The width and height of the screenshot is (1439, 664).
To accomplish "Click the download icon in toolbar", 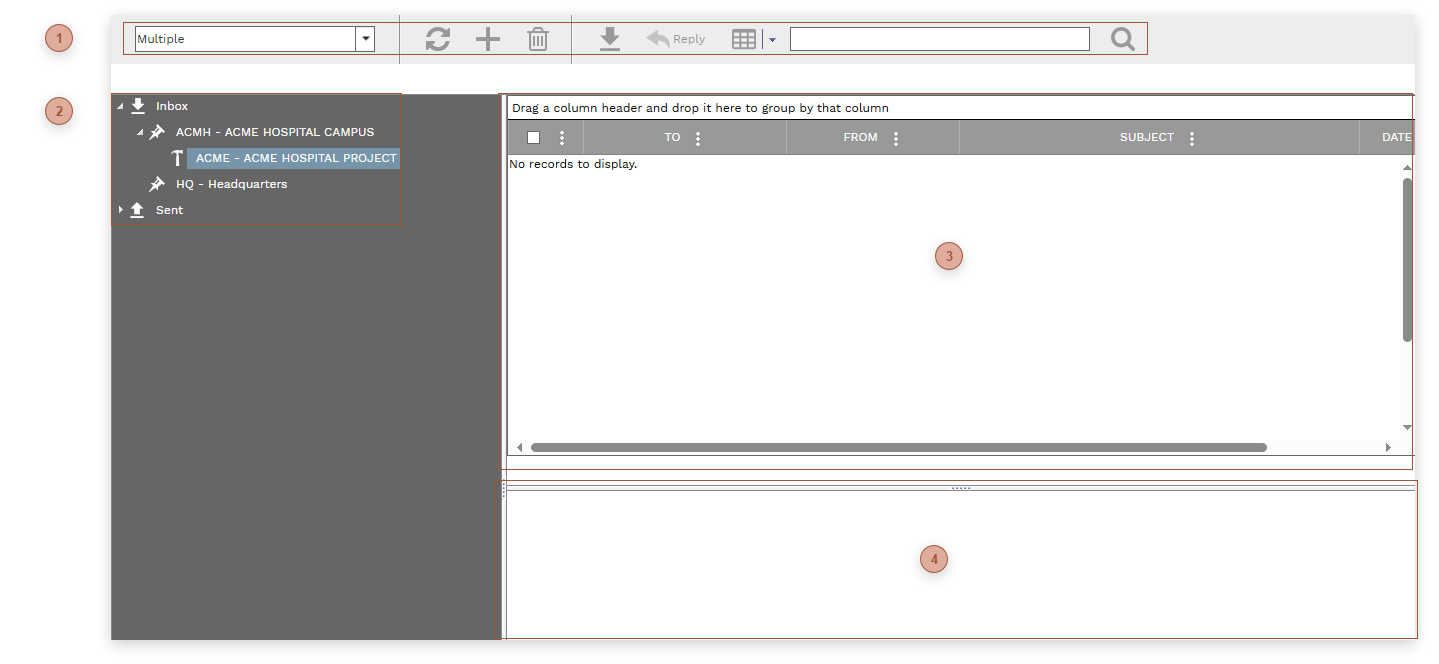I will [610, 39].
